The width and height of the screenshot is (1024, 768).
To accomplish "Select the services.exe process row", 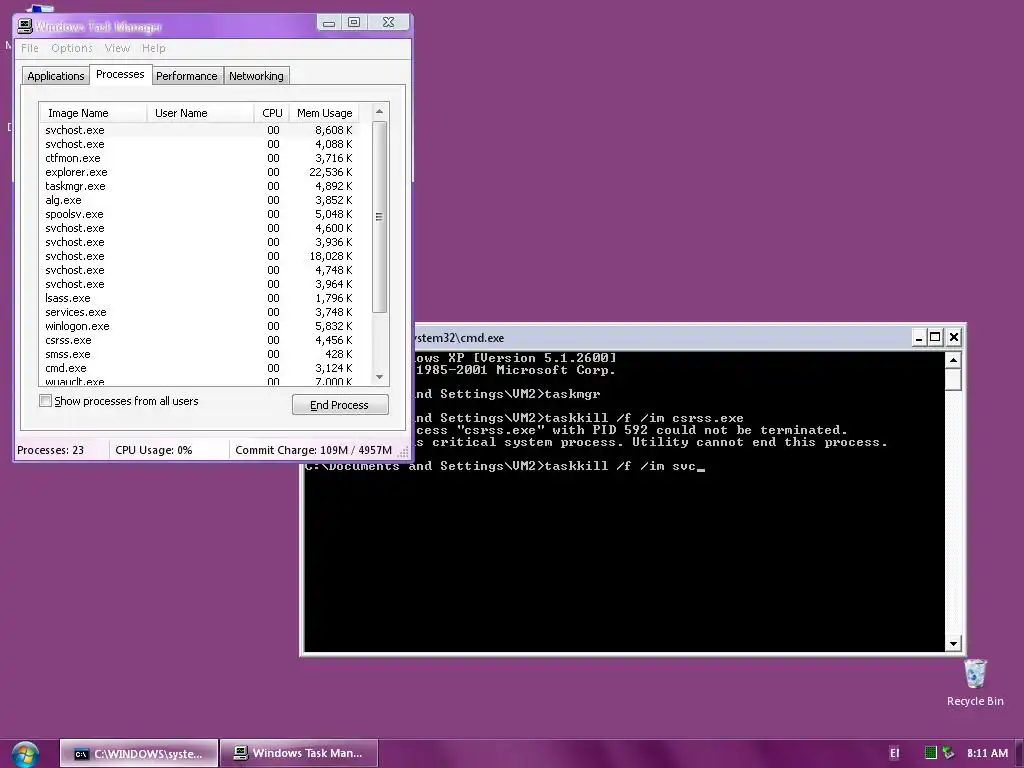I will click(199, 312).
